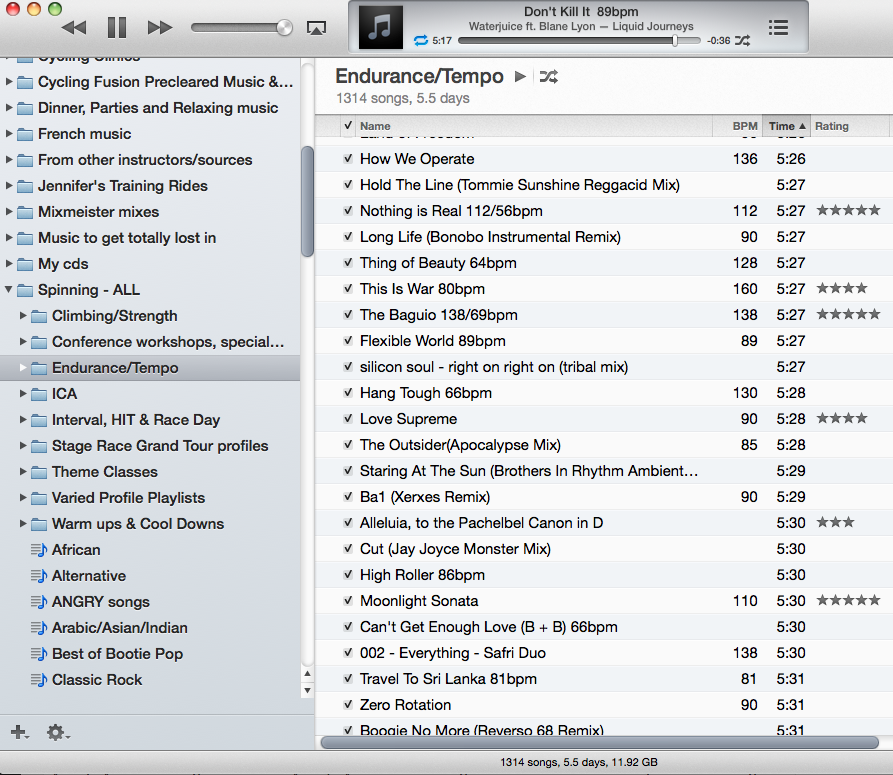
Task: Select the Best of Bootie Pop playlist
Action: 117,654
